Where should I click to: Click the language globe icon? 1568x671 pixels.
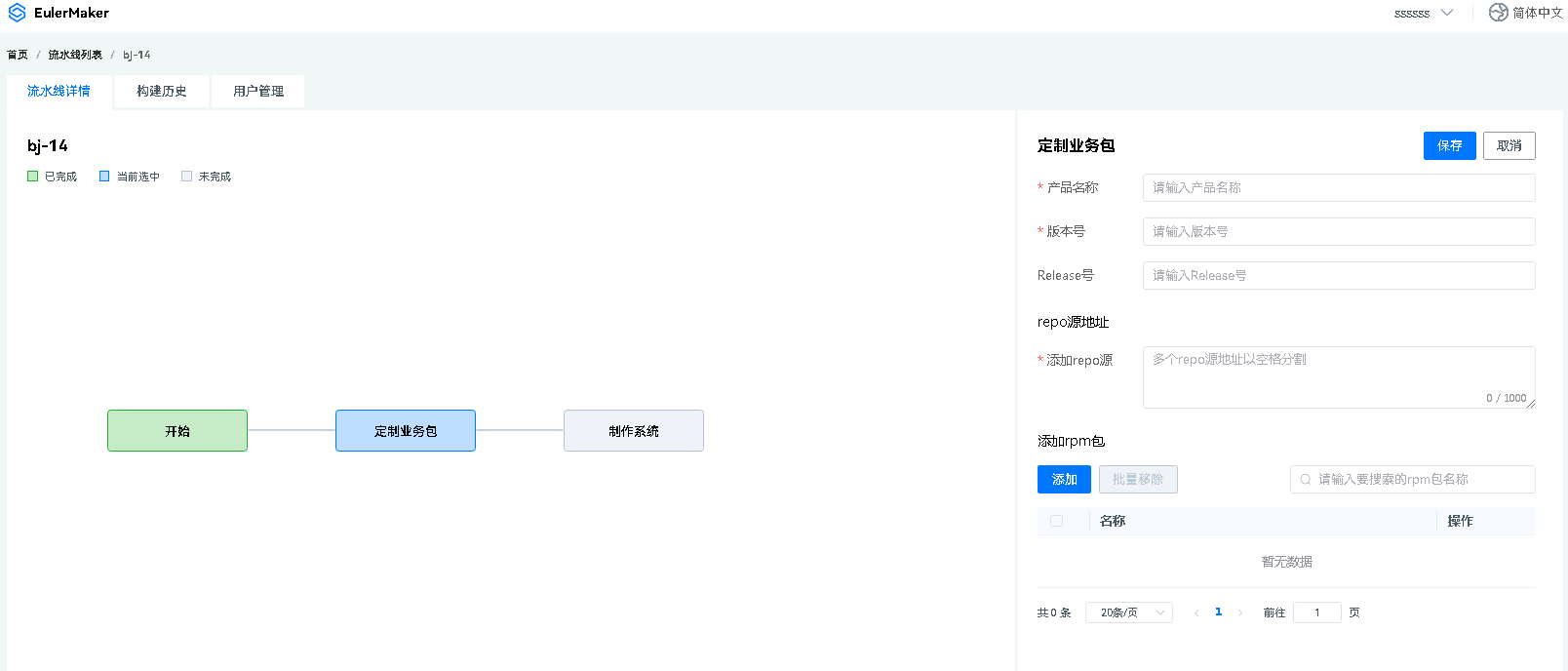point(1498,13)
